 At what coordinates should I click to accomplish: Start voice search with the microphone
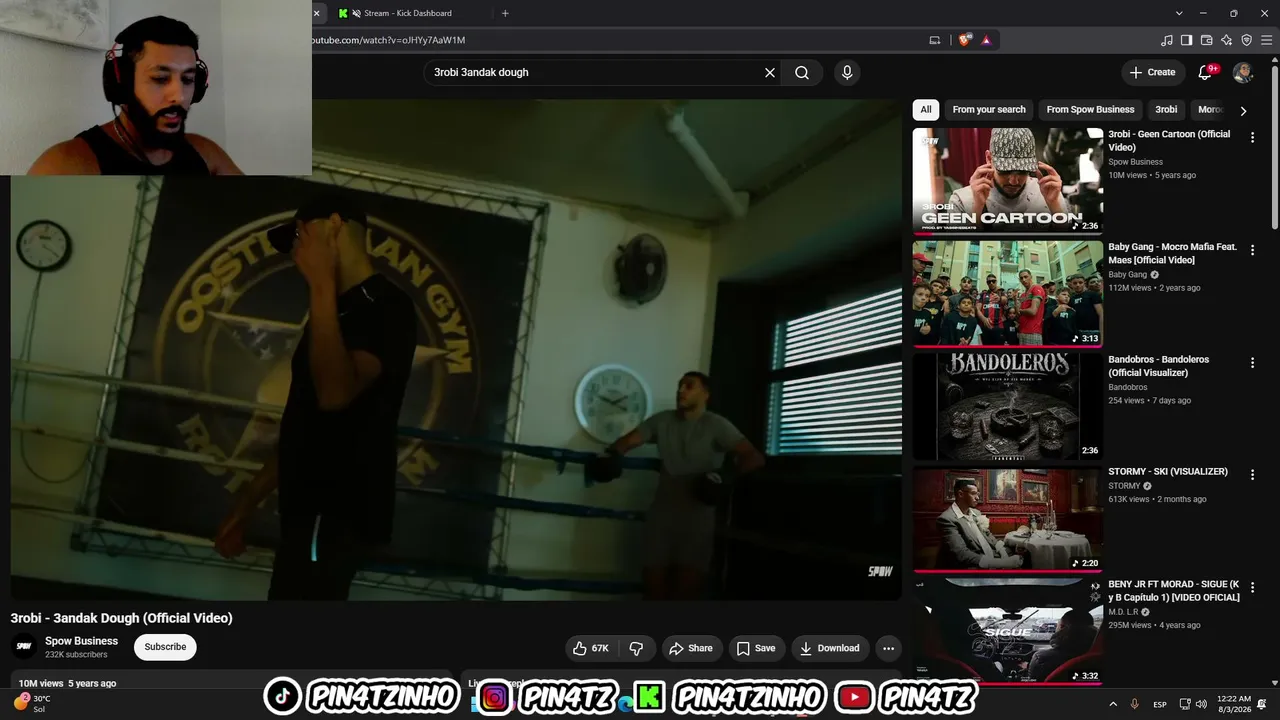coord(847,72)
